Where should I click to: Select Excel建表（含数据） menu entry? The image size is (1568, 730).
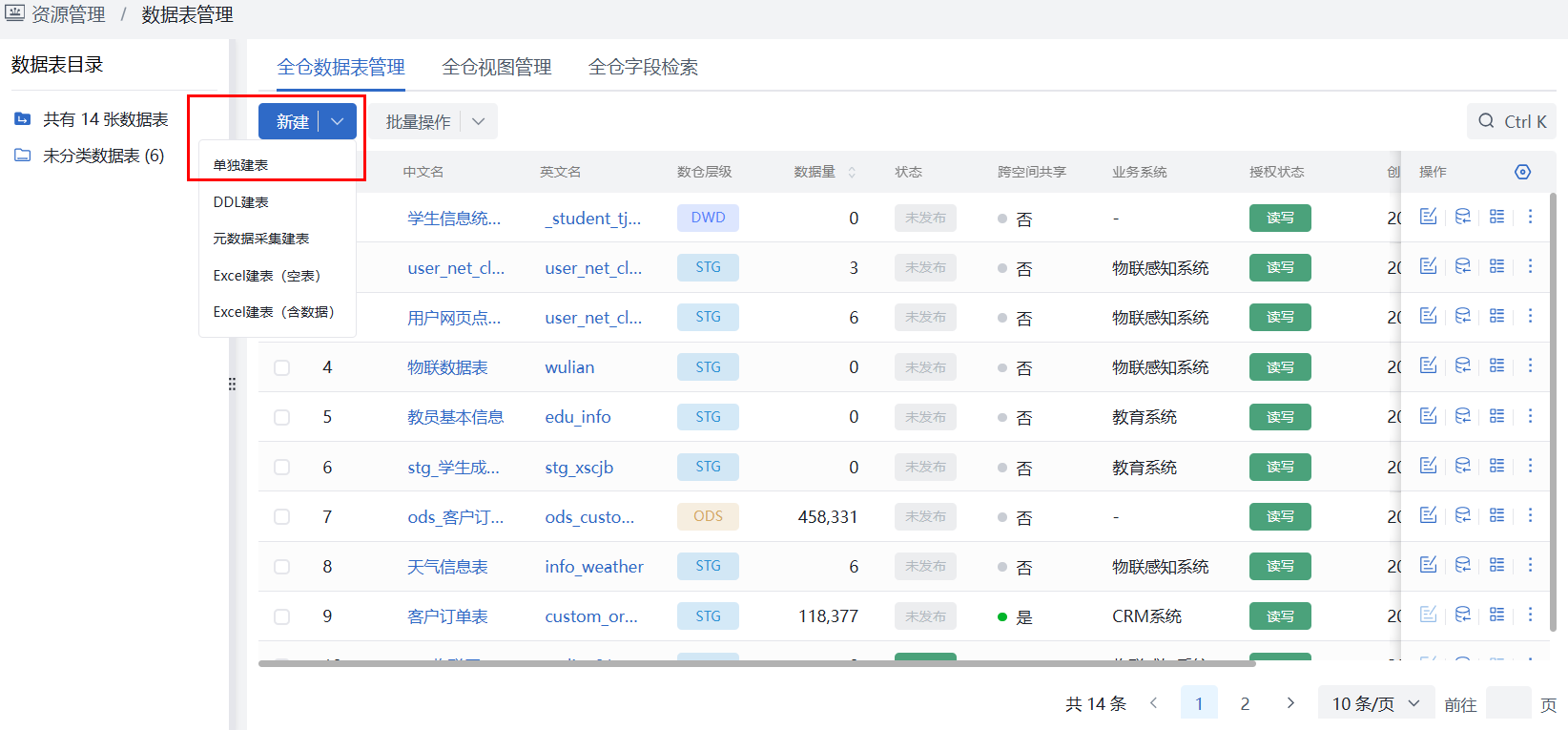[274, 312]
